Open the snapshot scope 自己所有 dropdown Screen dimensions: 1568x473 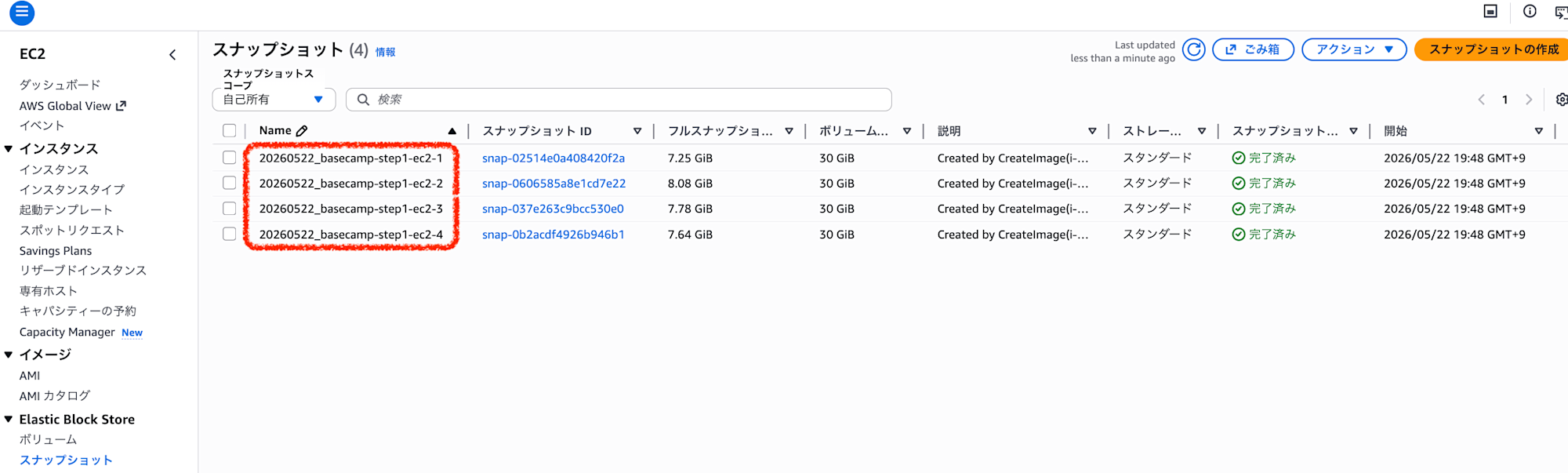pos(274,100)
